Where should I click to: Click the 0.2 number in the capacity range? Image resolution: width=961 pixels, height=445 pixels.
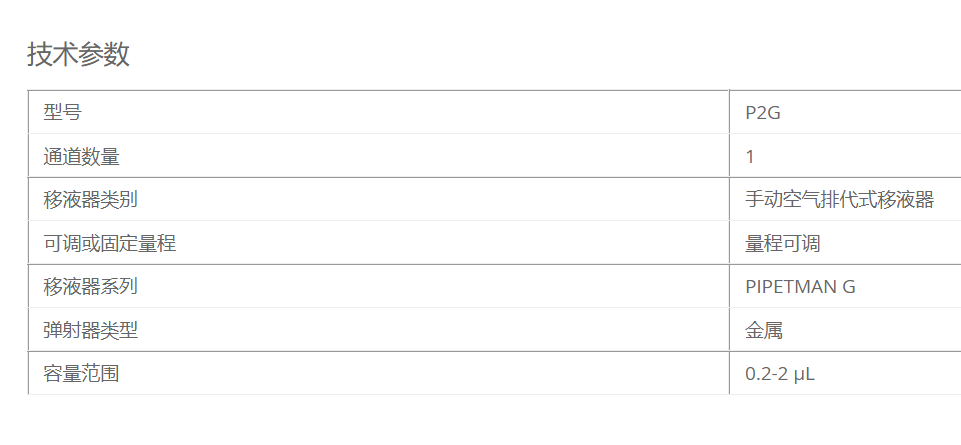click(757, 374)
